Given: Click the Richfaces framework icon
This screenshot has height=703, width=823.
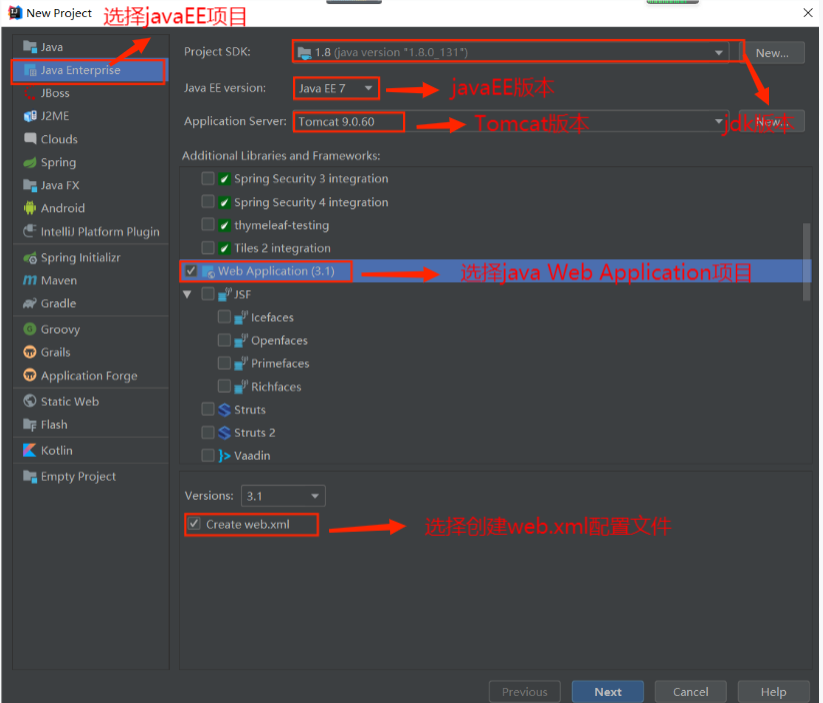Looking at the screenshot, I should click(241, 386).
